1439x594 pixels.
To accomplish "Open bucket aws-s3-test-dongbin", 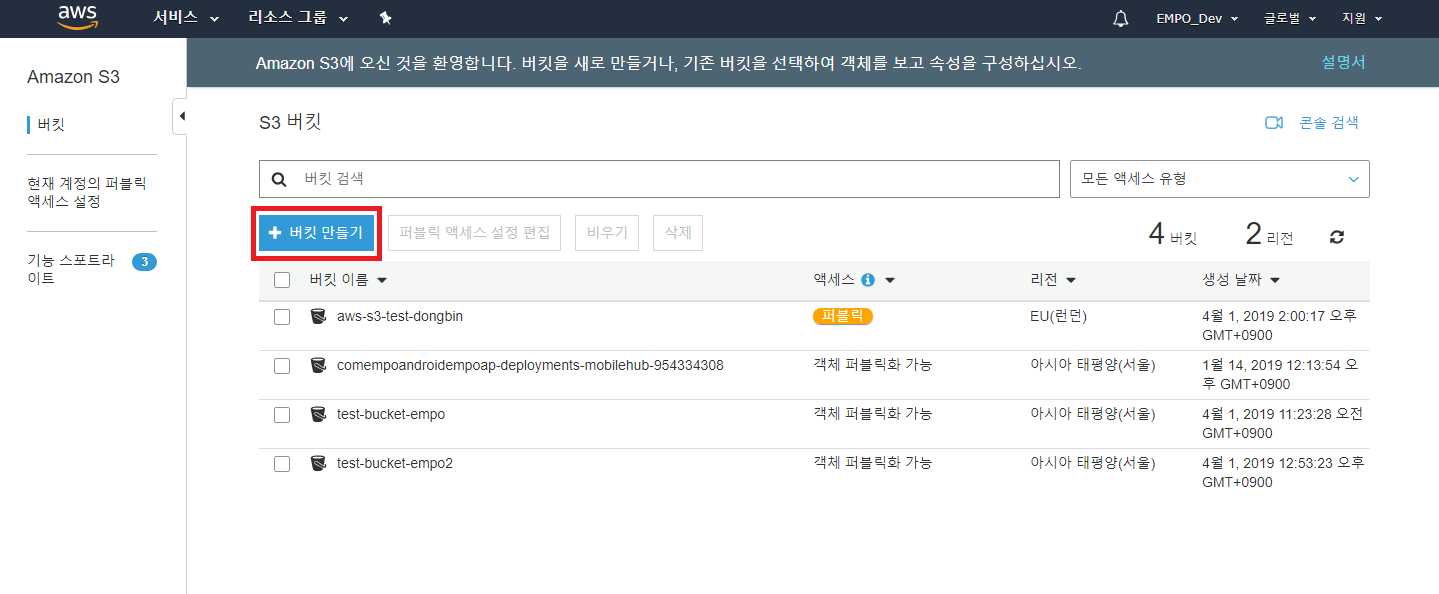I will tap(400, 316).
